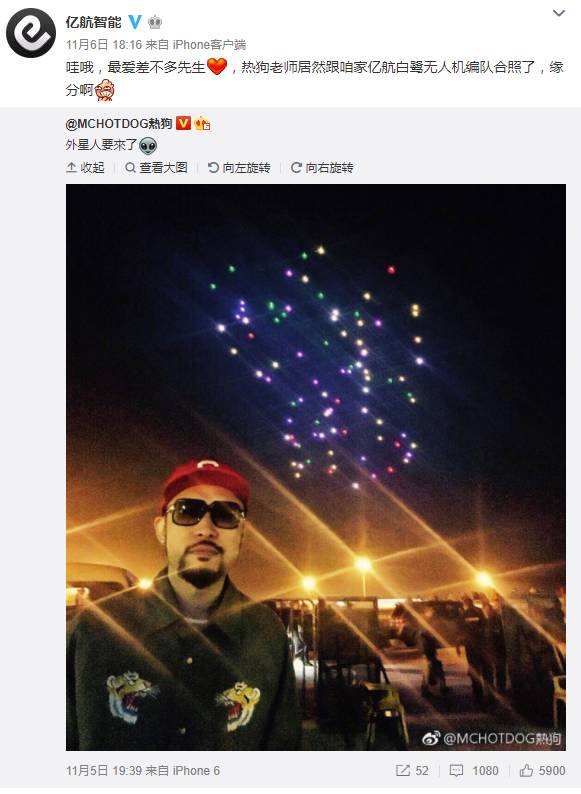This screenshot has height=794, width=581.
Task: Open the 亿航智能 username link
Action: tap(94, 22)
